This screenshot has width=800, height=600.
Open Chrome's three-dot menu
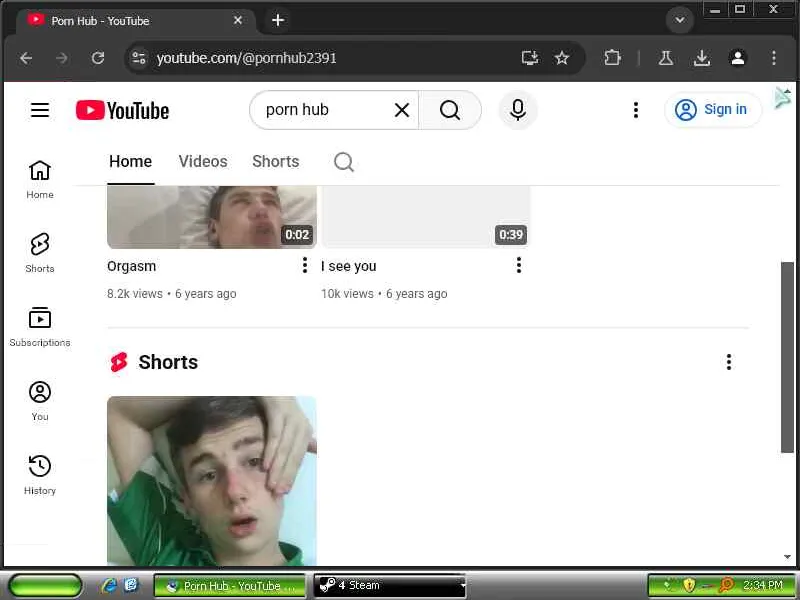click(774, 58)
